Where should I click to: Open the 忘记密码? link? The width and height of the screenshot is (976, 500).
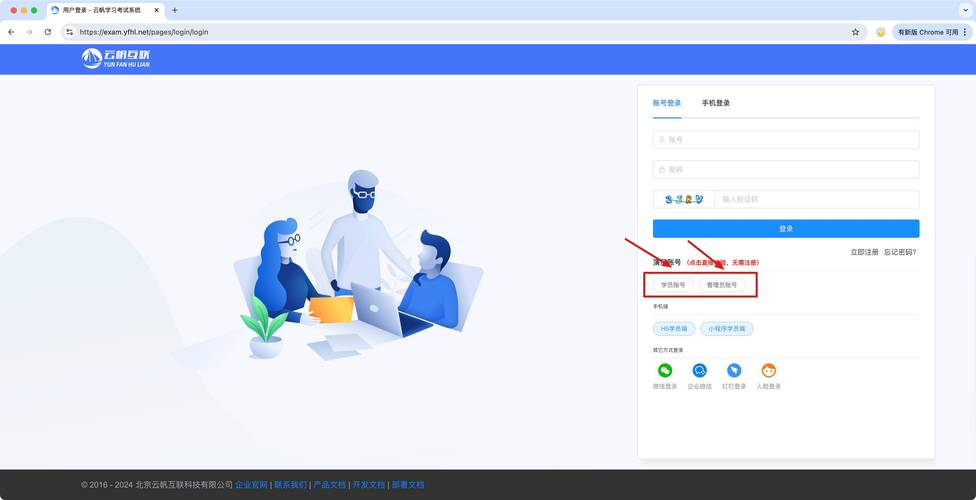point(900,252)
